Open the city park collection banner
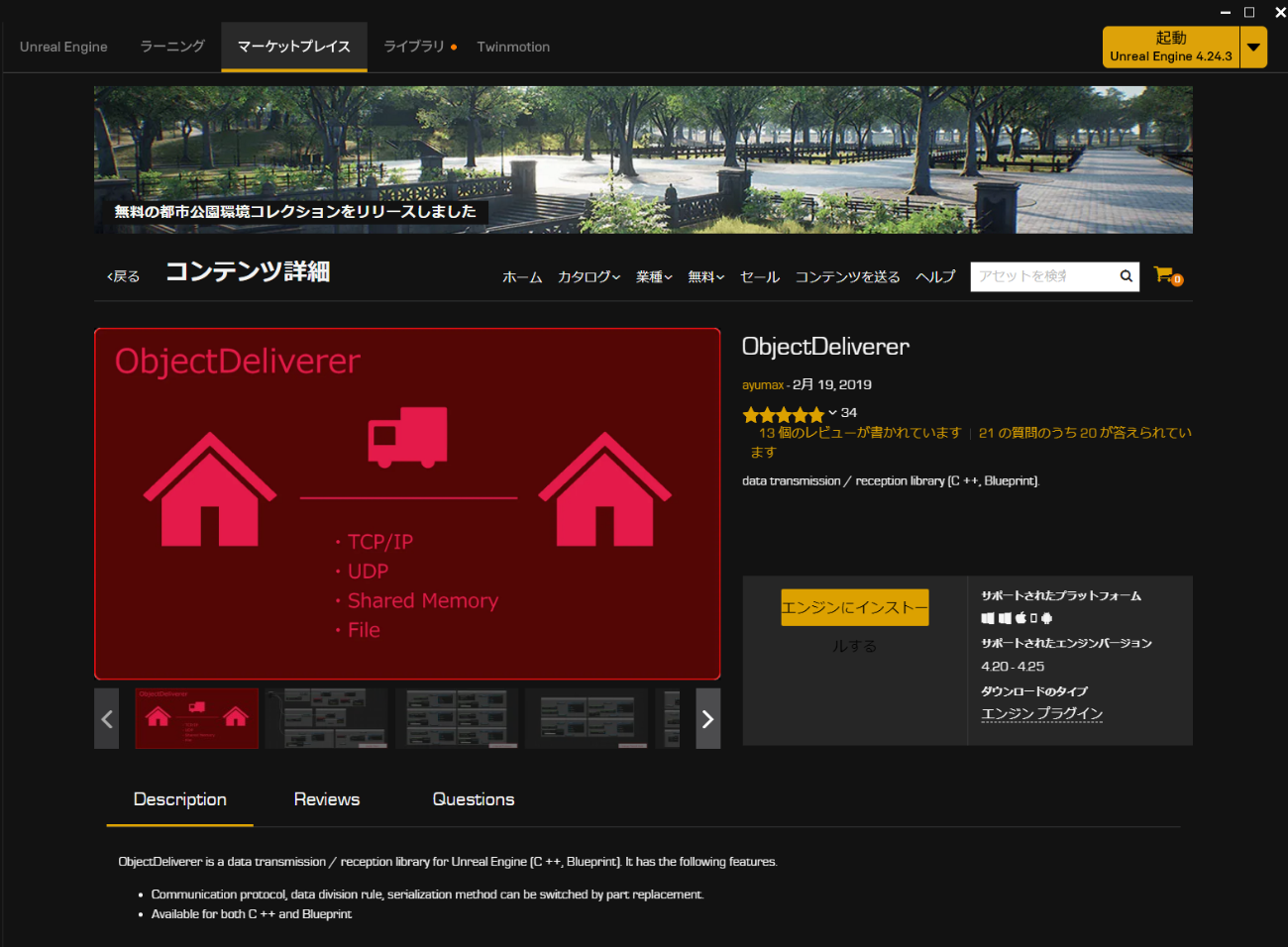 [x=643, y=159]
